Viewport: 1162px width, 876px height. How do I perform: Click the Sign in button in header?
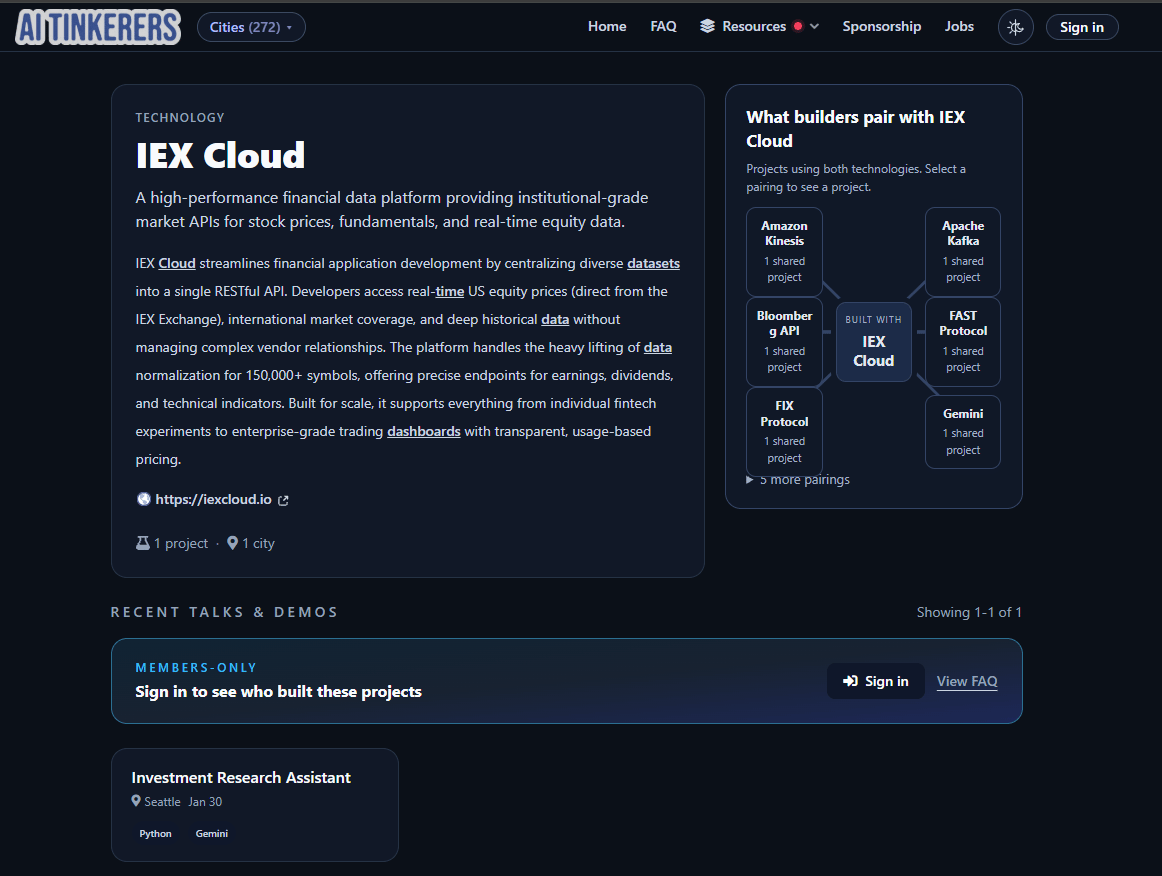pyautogui.click(x=1082, y=27)
